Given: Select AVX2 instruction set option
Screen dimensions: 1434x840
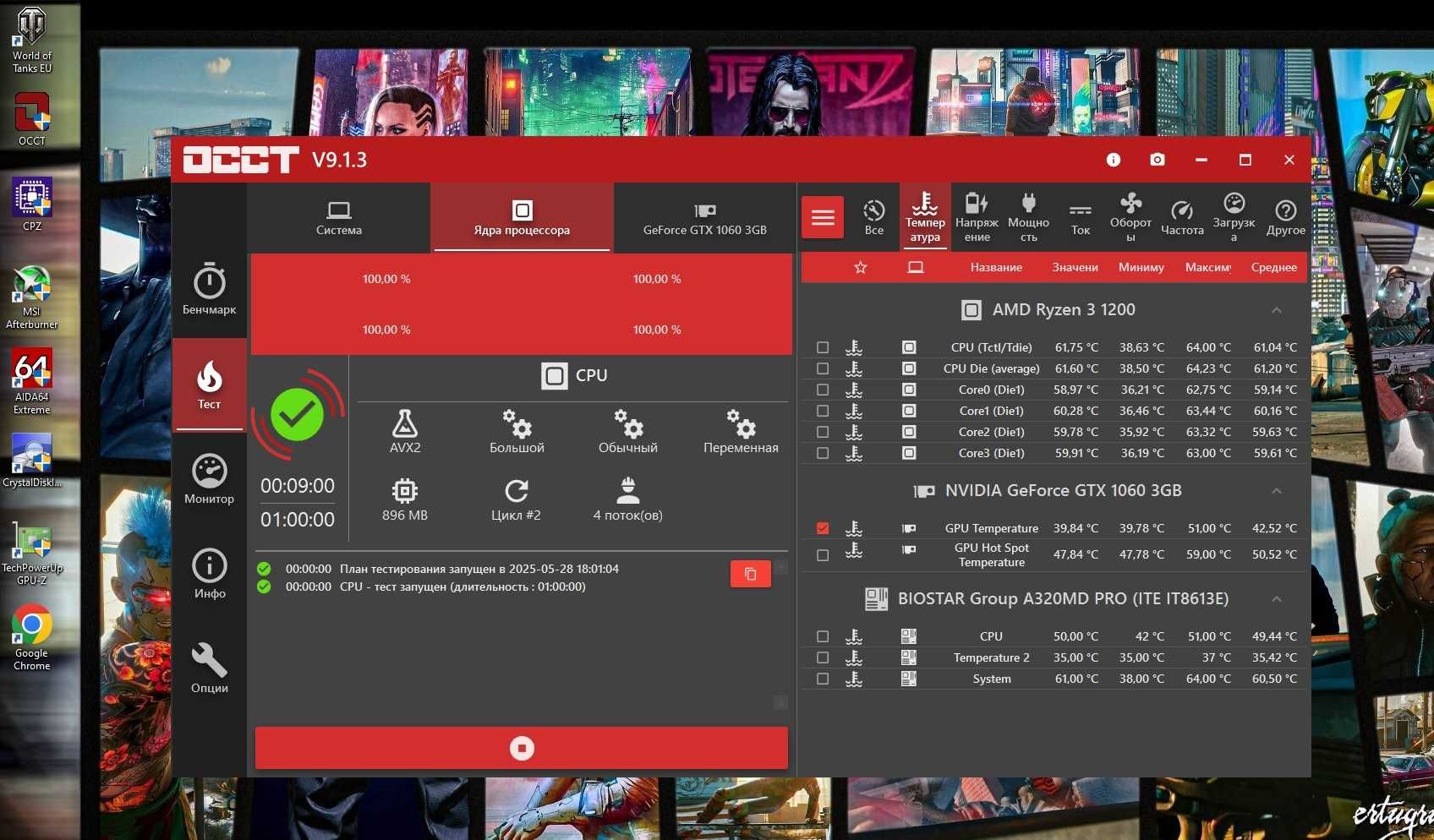Looking at the screenshot, I should [405, 432].
